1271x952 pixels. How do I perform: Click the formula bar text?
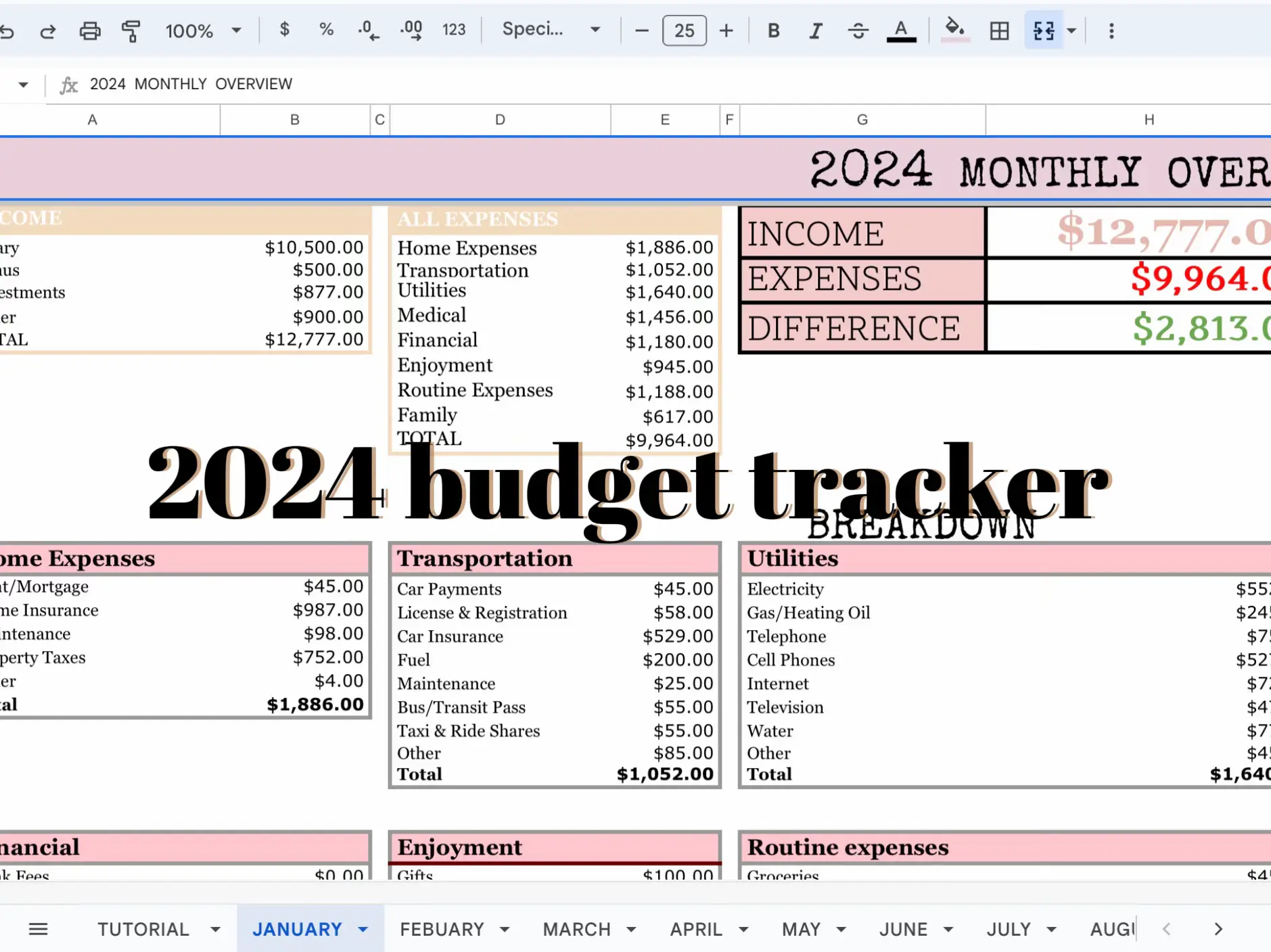(x=191, y=84)
